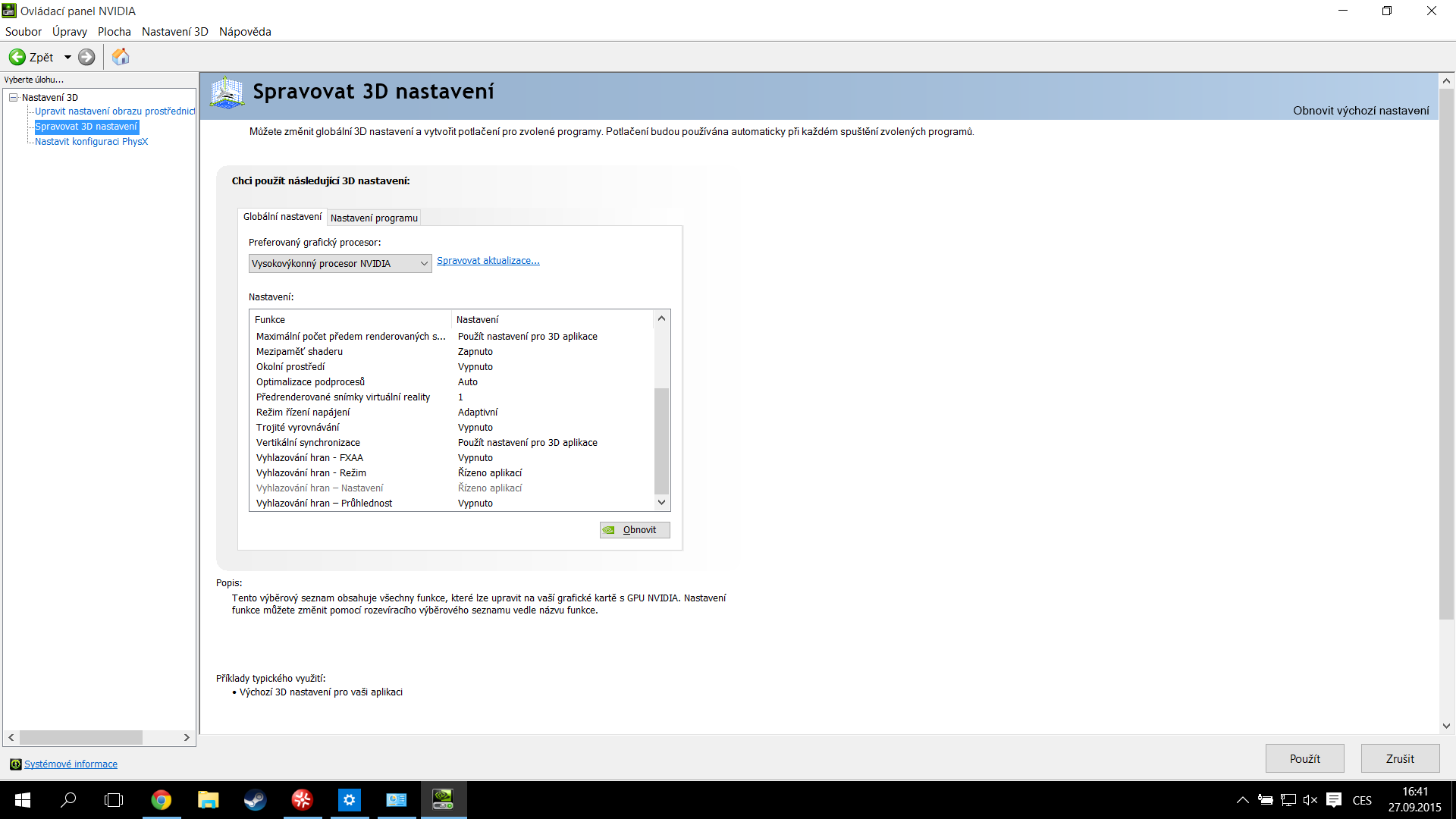The width and height of the screenshot is (1456, 819).
Task: Collapse the Nastavení 3D tree node
Action: pos(13,97)
